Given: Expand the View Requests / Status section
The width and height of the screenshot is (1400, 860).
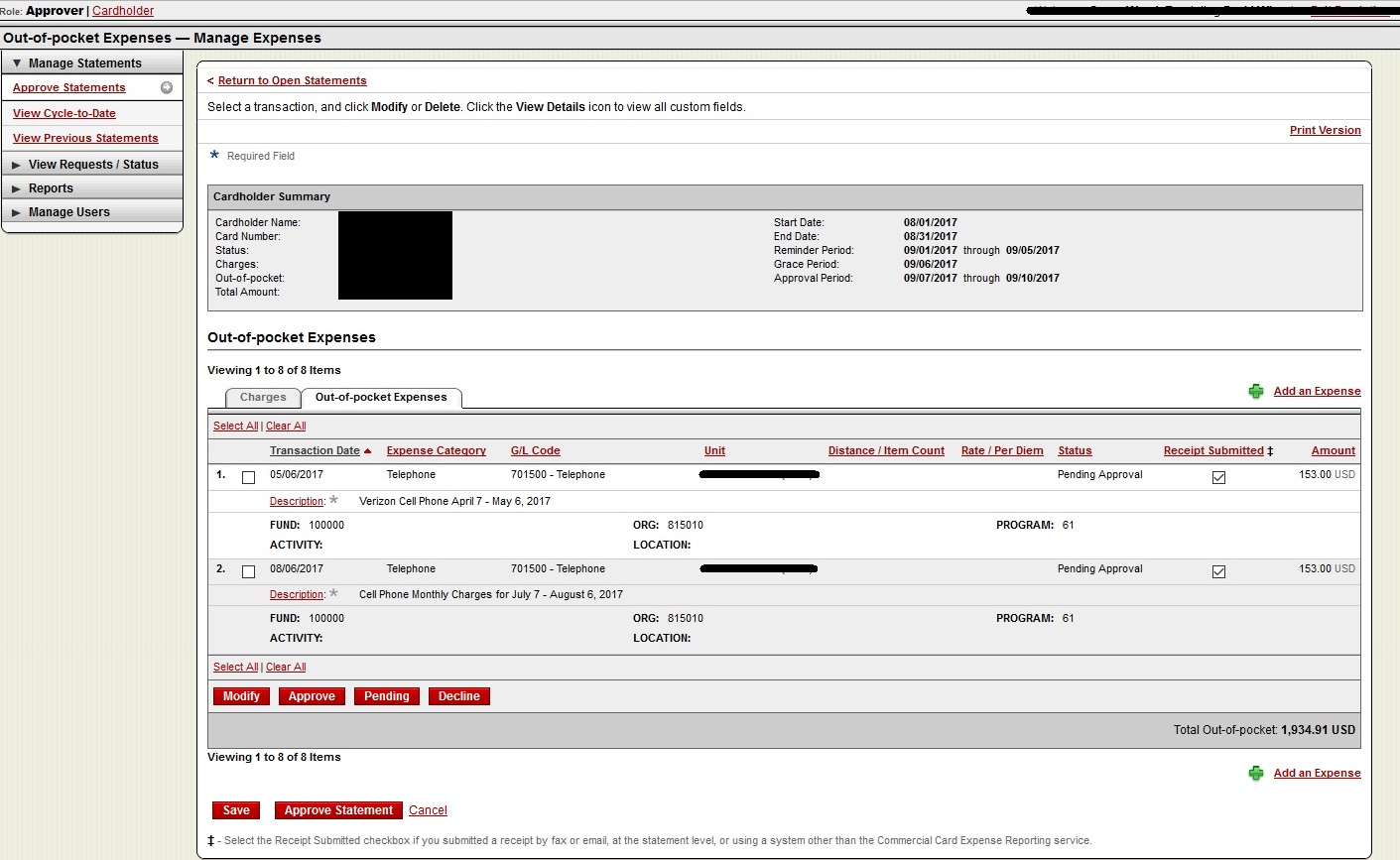Looking at the screenshot, I should pos(92,164).
